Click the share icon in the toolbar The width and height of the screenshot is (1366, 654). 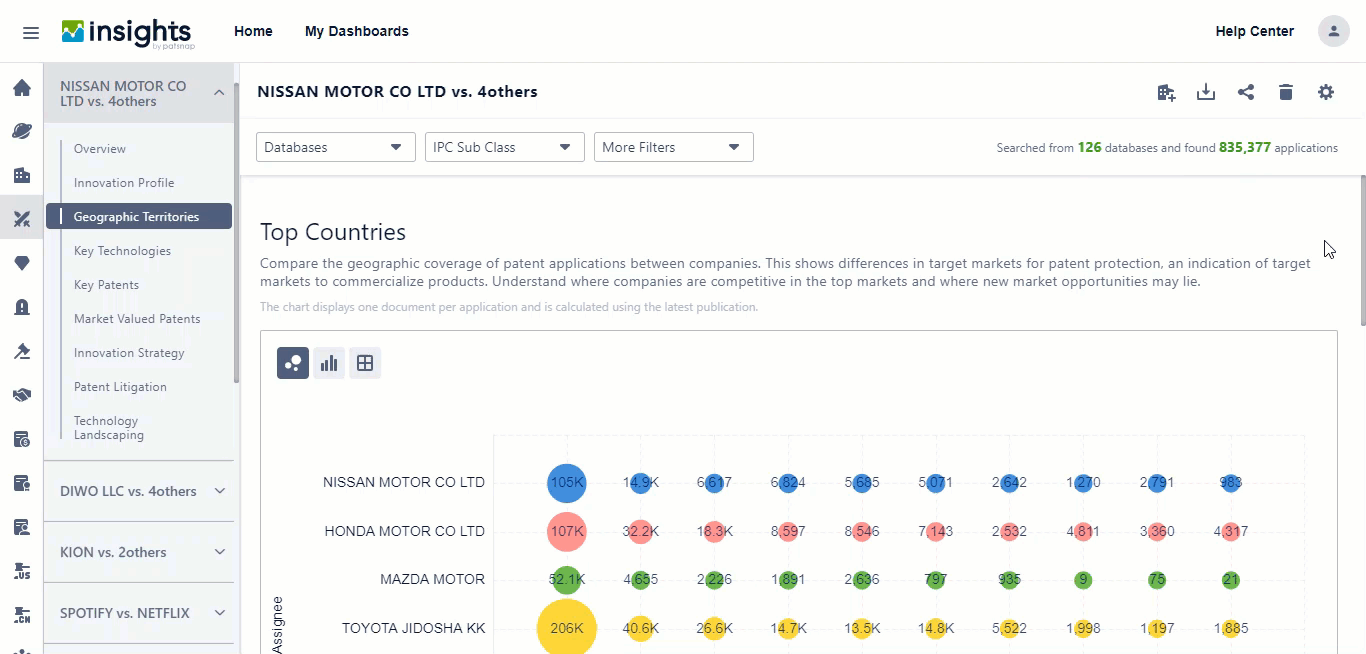[1246, 91]
